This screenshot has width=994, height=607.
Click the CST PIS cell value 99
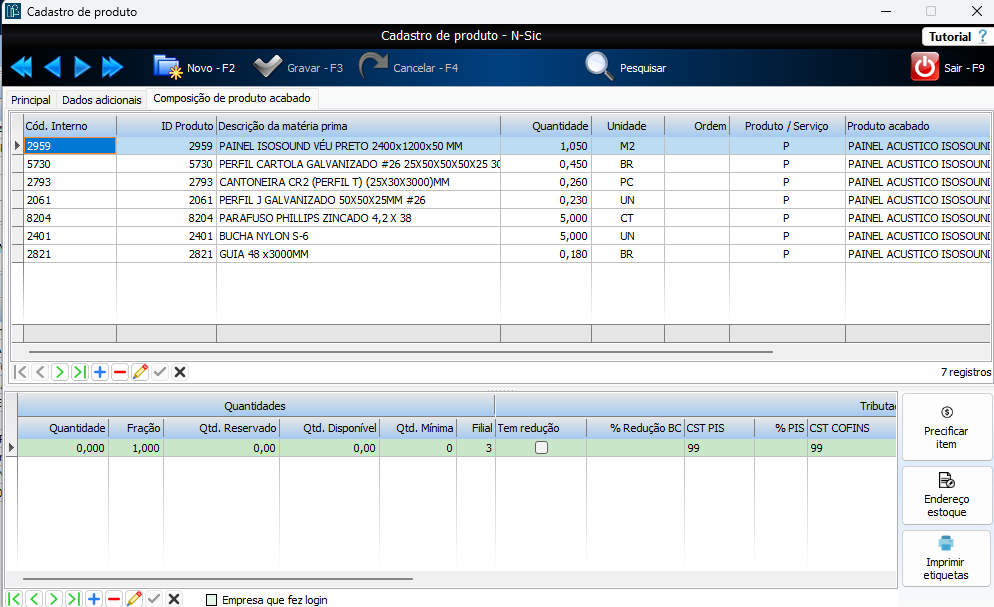coord(719,448)
